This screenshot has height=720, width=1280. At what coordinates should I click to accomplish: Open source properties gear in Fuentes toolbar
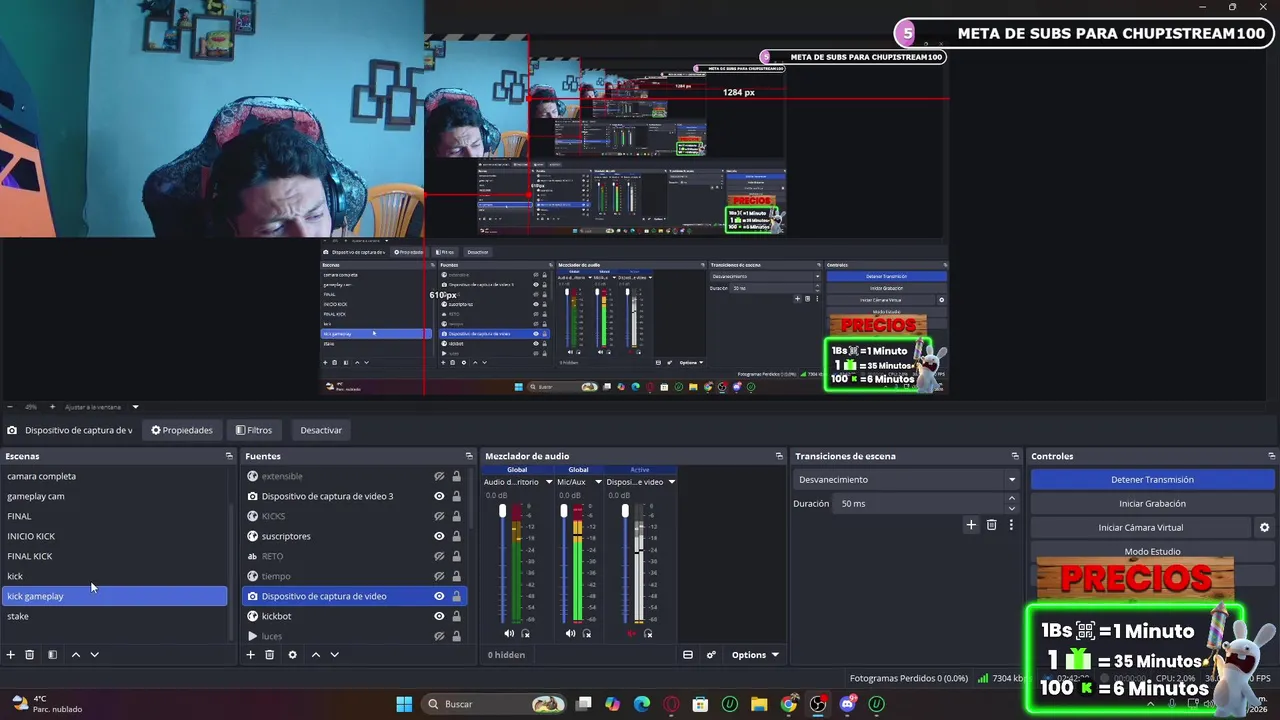point(292,655)
